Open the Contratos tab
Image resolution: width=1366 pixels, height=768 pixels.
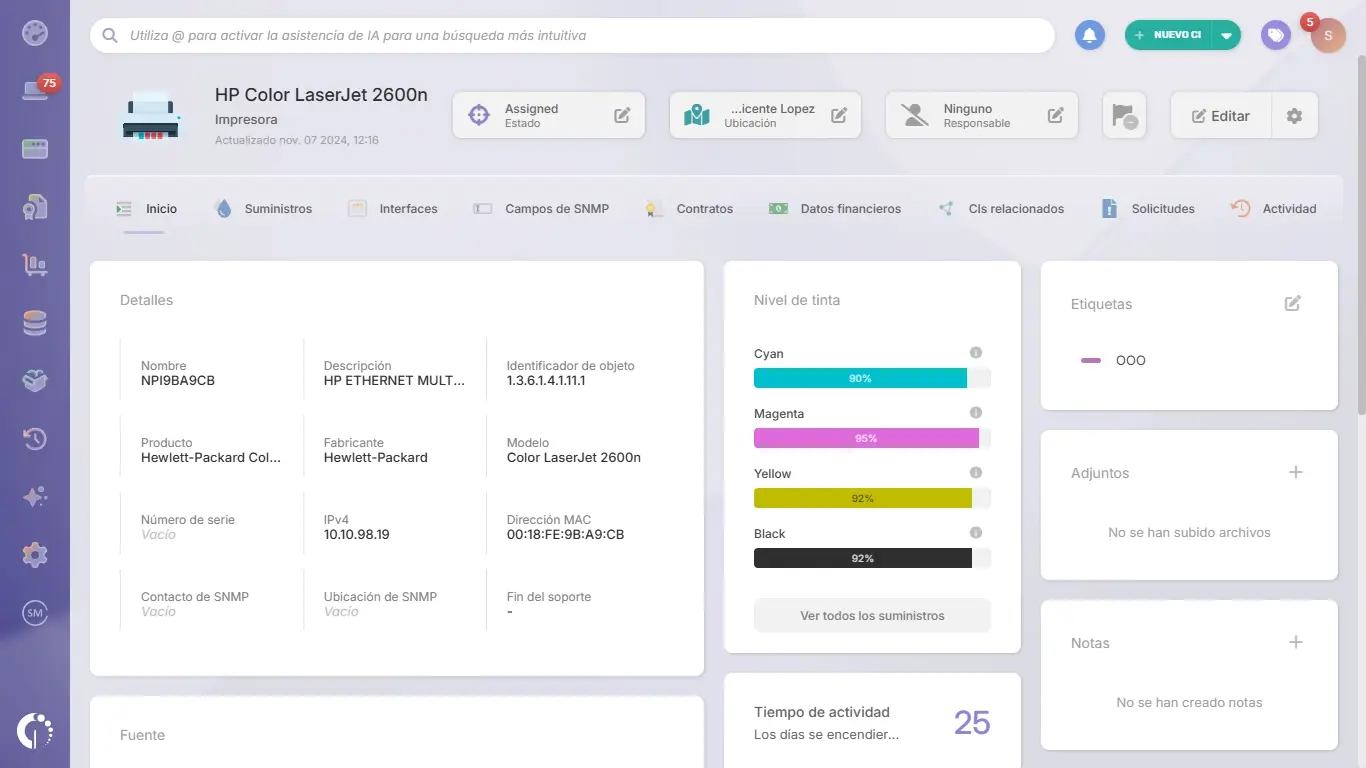click(689, 209)
